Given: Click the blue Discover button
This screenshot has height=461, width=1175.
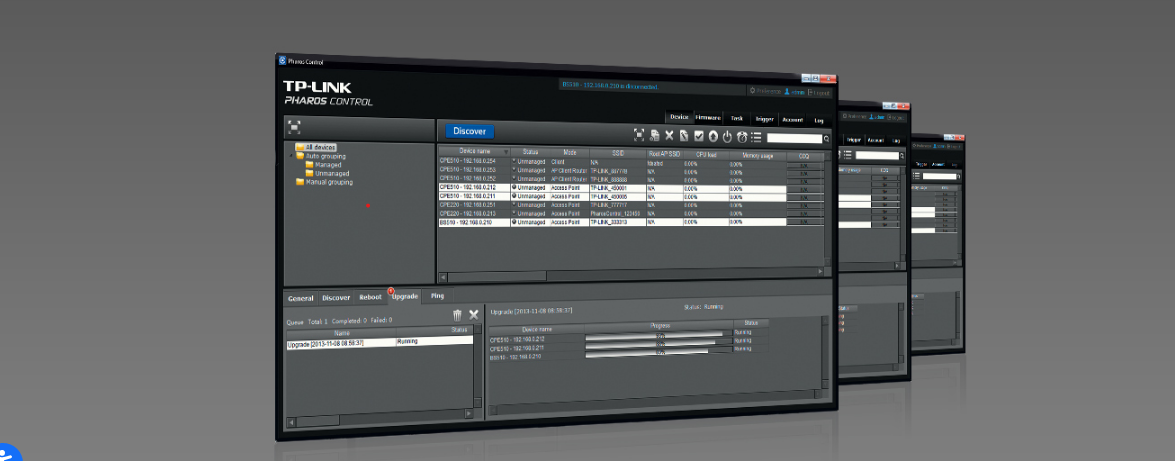Looking at the screenshot, I should [469, 131].
